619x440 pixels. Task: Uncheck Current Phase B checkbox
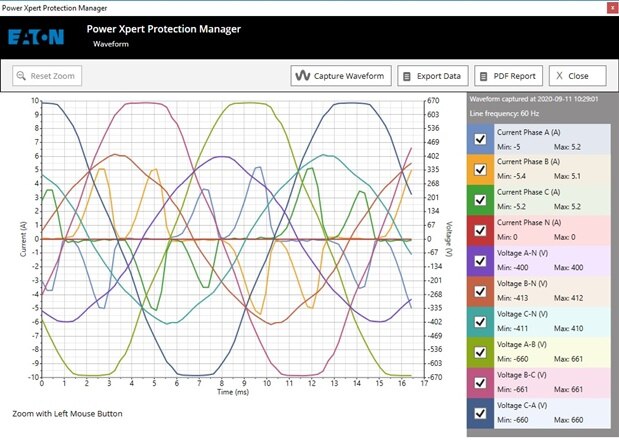[480, 169]
